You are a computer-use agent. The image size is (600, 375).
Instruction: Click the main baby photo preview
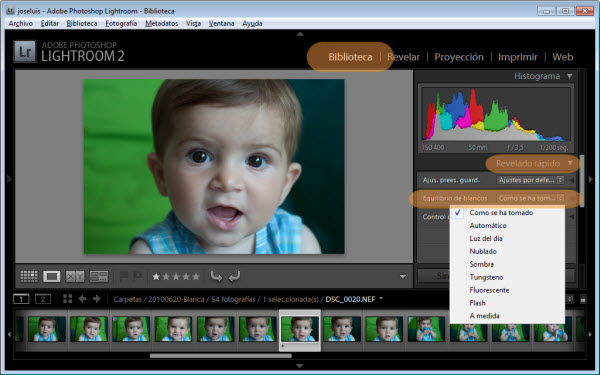(x=214, y=166)
